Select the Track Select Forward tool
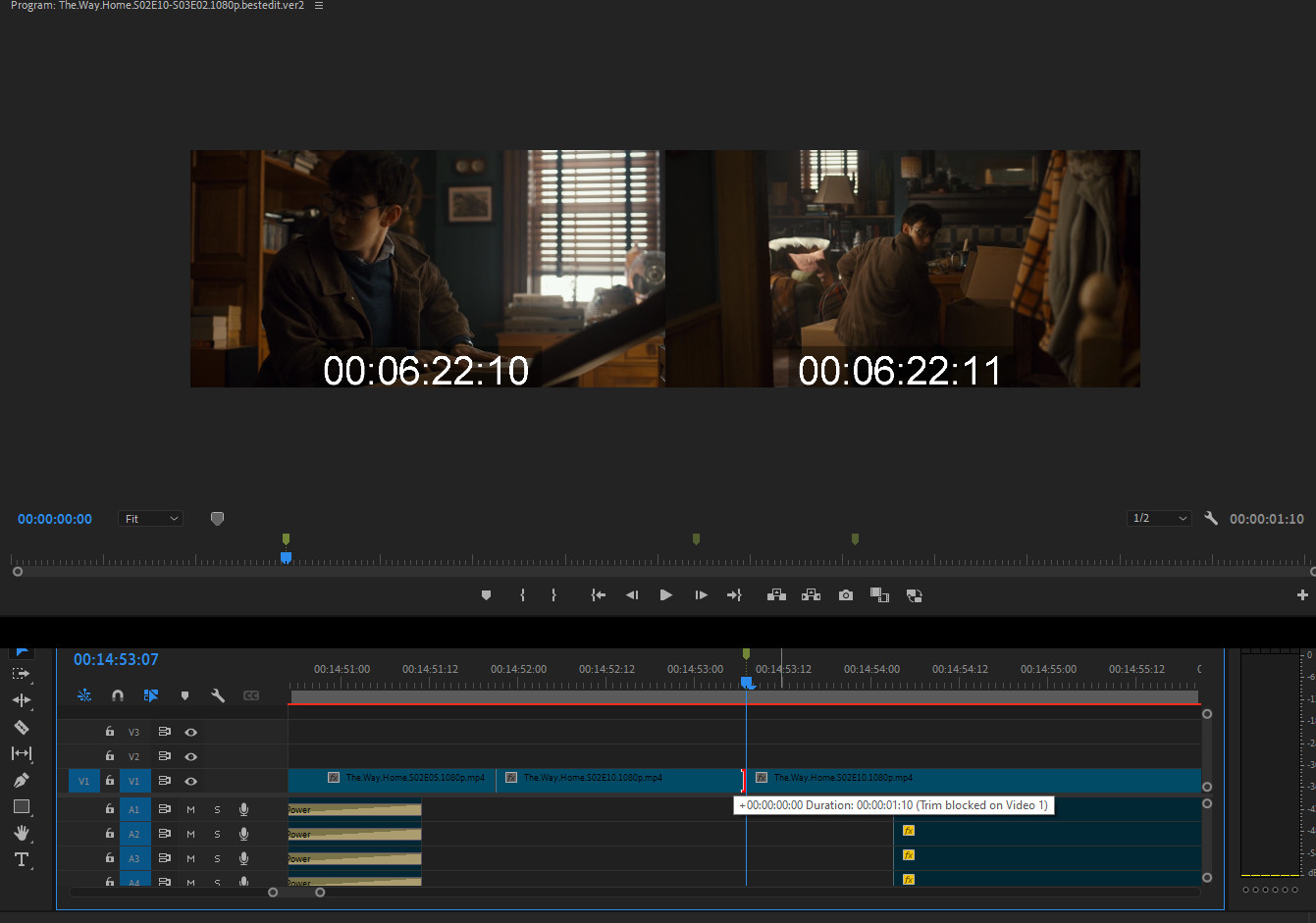Screen dimensions: 1316x923 coord(21,674)
